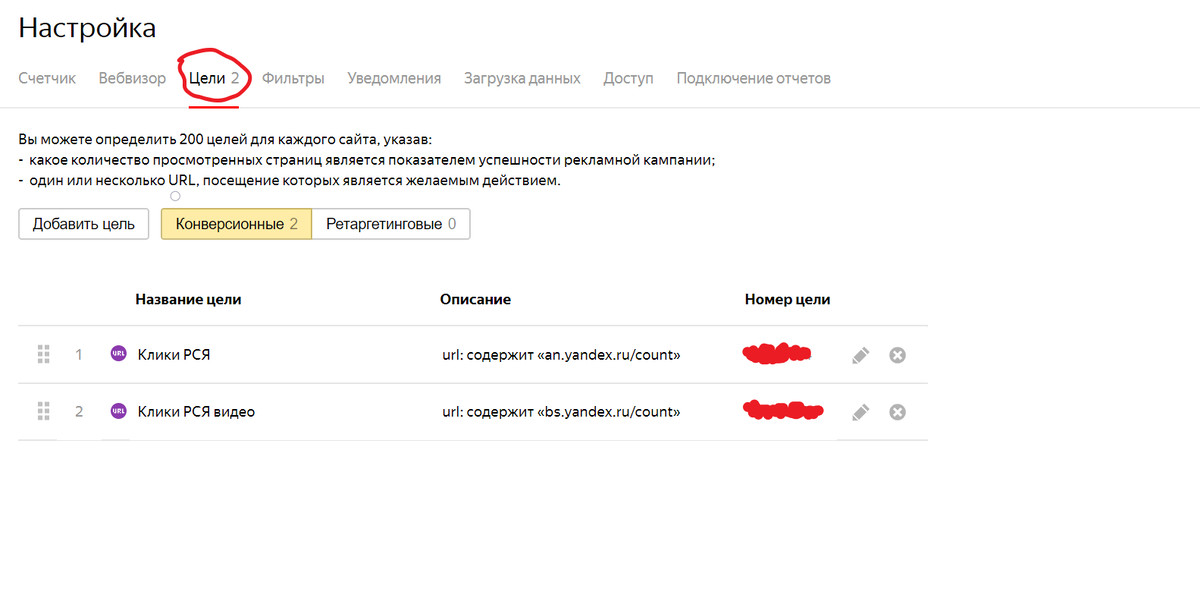
Task: Open the Загрузка данных tab
Action: click(522, 78)
